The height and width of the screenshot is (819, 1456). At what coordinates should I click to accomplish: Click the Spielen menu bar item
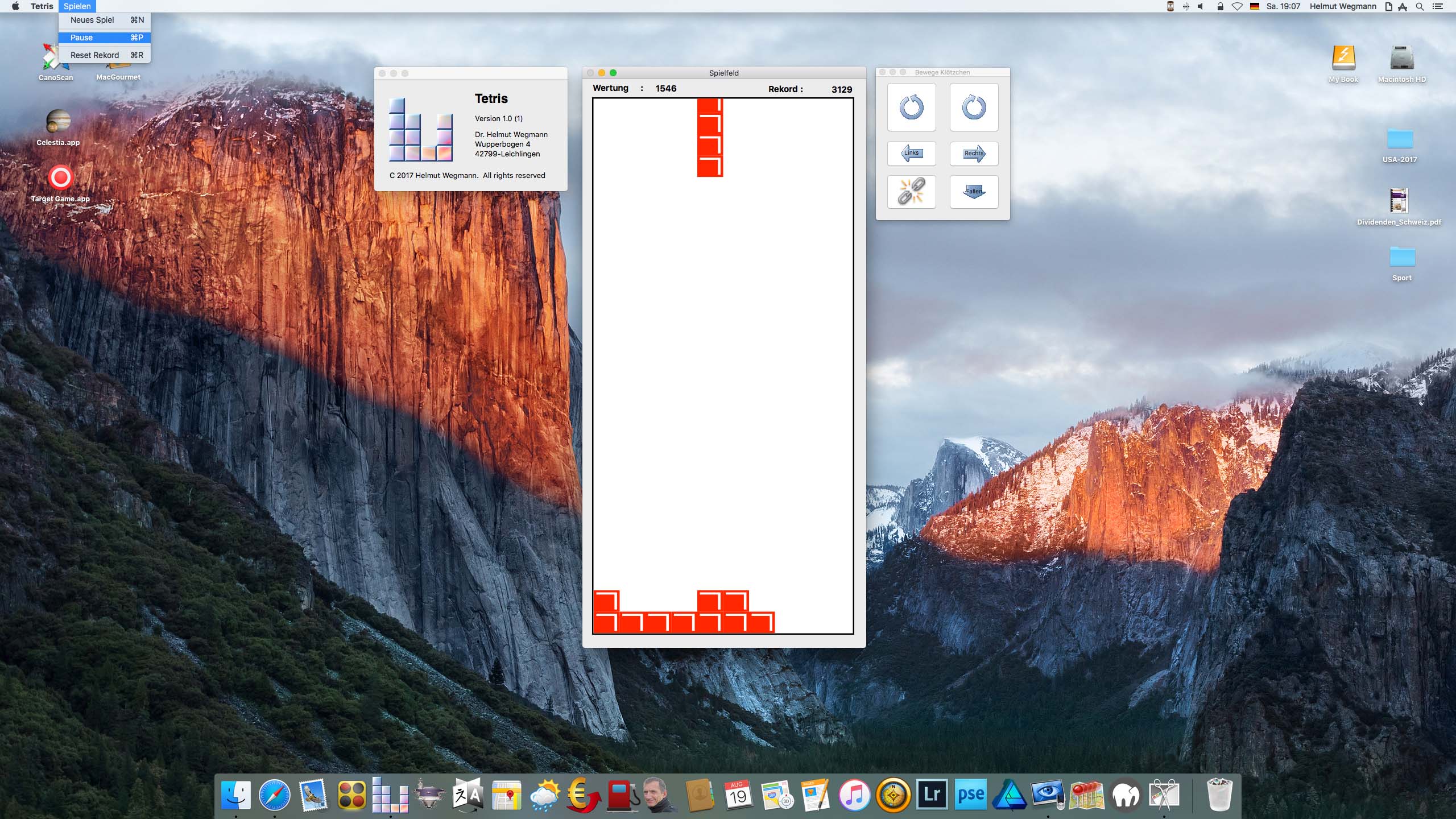[x=77, y=6]
